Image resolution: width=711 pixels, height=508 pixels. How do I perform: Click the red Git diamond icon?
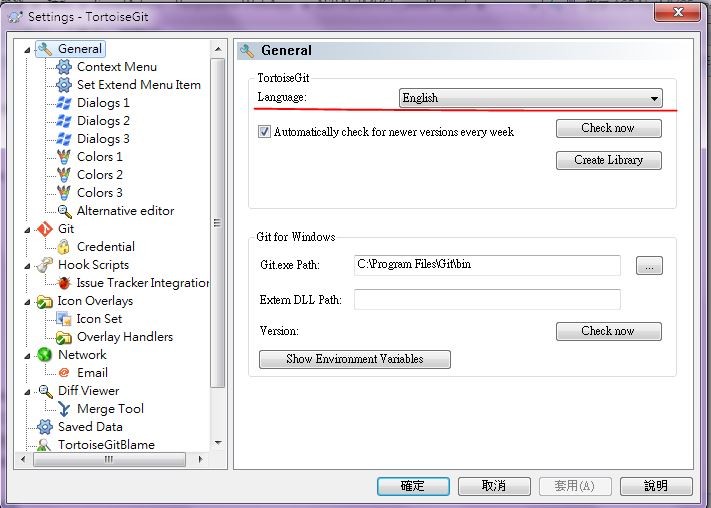[45, 229]
